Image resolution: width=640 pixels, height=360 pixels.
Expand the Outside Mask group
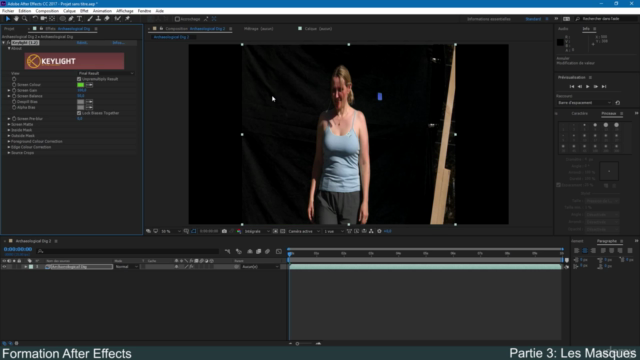[9, 136]
